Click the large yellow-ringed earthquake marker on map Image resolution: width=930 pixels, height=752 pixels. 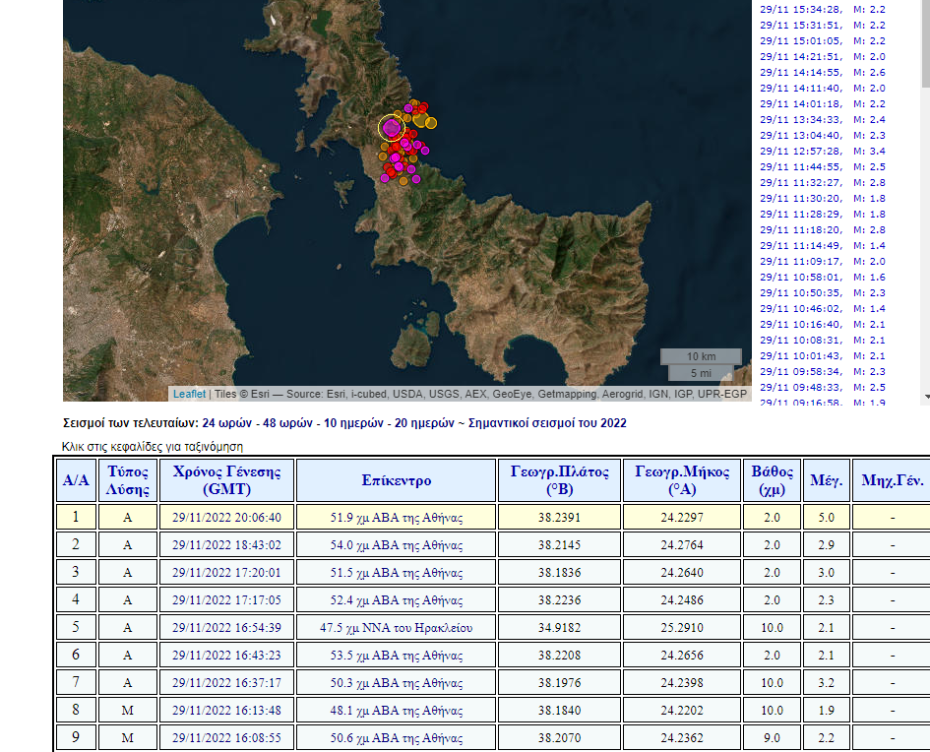coord(391,127)
